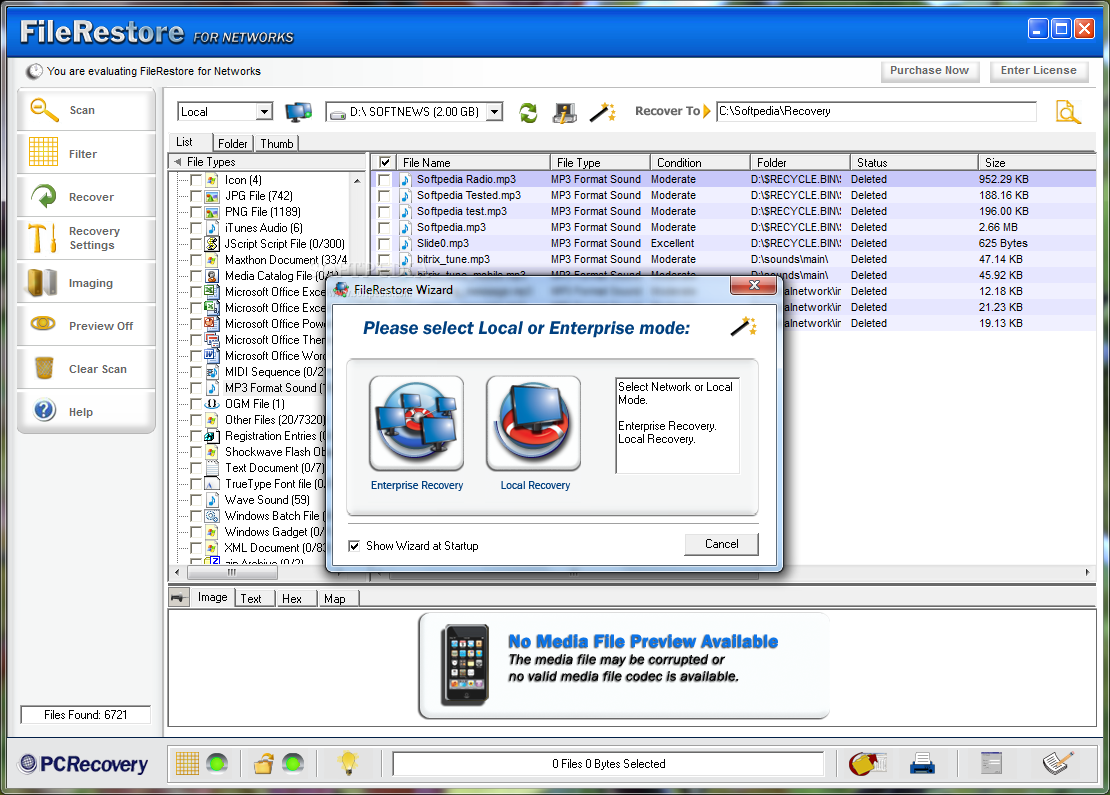Open the D:\ SOFTNEWS drive dropdown
1110x795 pixels.
click(495, 112)
